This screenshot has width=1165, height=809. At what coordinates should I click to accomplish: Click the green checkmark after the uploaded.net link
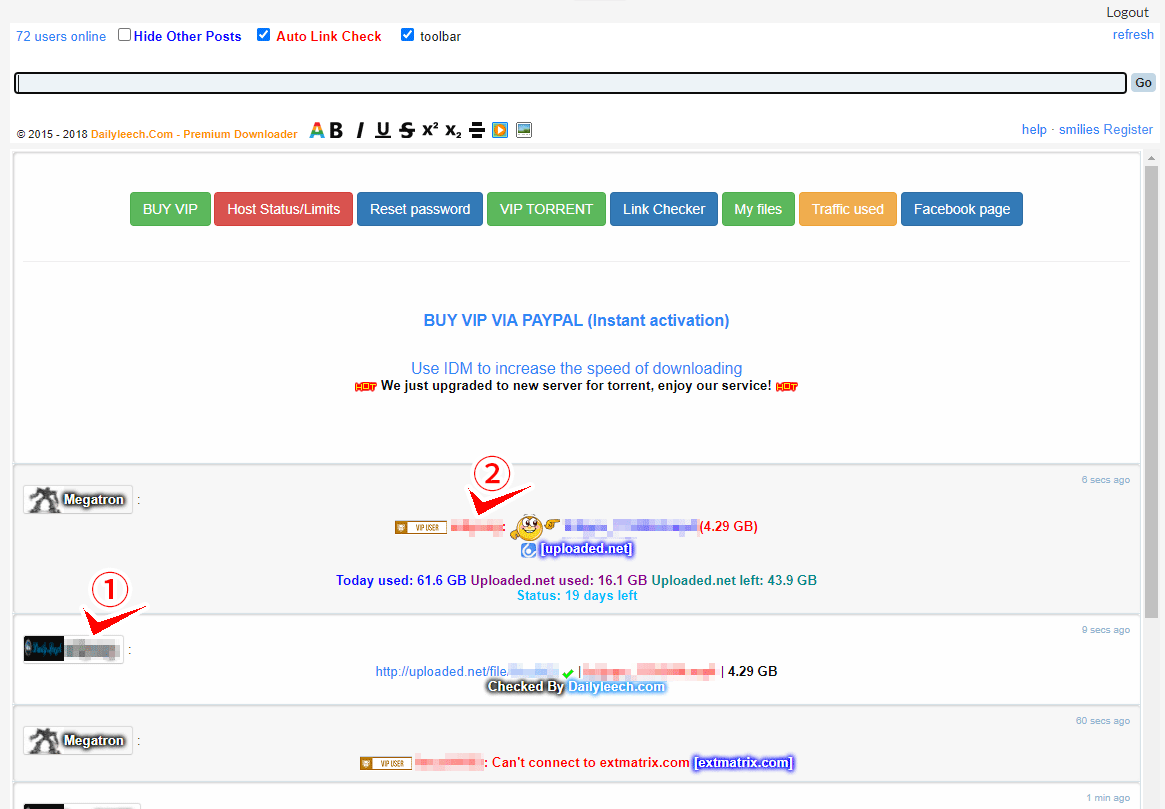coord(568,673)
